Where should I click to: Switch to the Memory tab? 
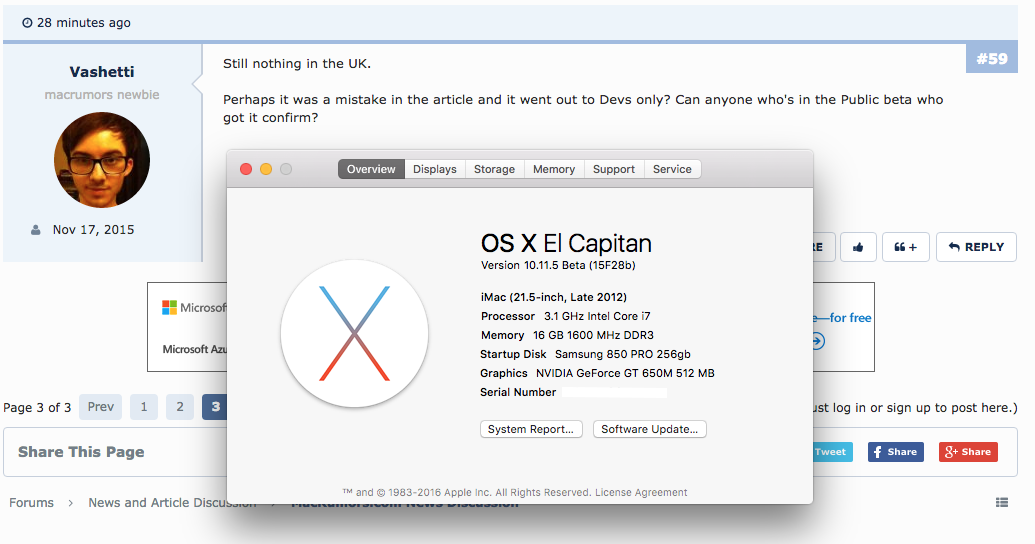[554, 169]
